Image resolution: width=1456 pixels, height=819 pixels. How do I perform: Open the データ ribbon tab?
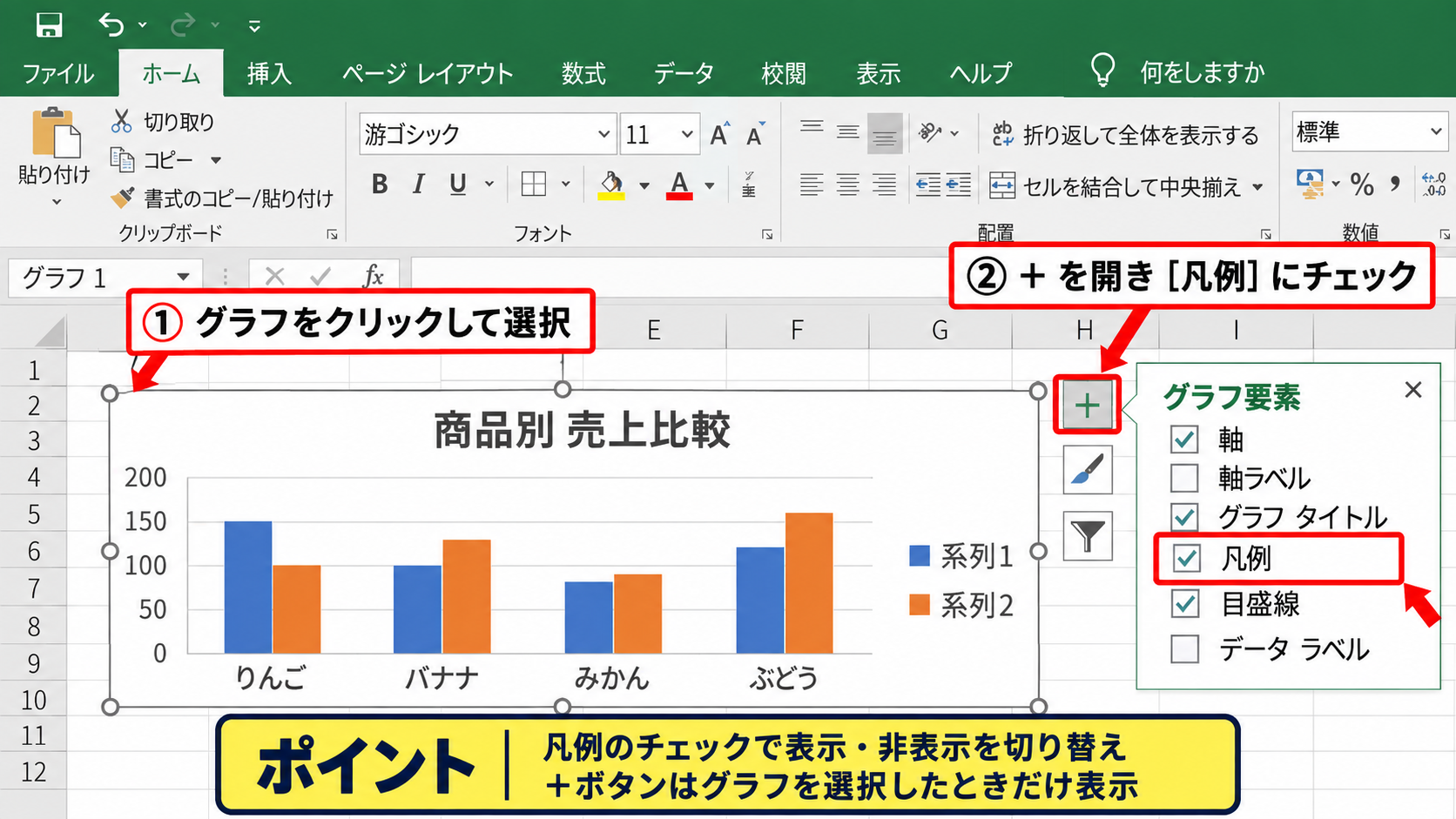(x=684, y=73)
